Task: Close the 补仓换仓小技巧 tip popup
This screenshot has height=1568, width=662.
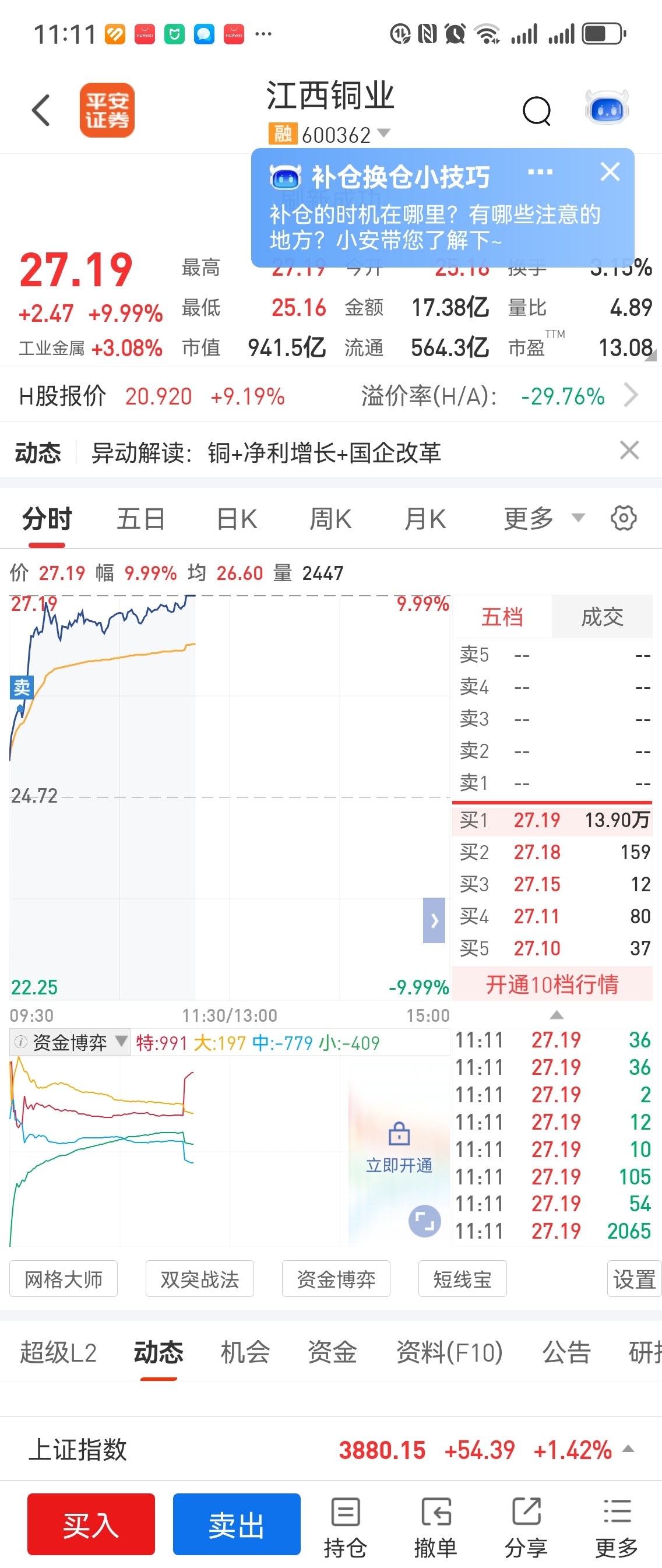Action: [610, 171]
